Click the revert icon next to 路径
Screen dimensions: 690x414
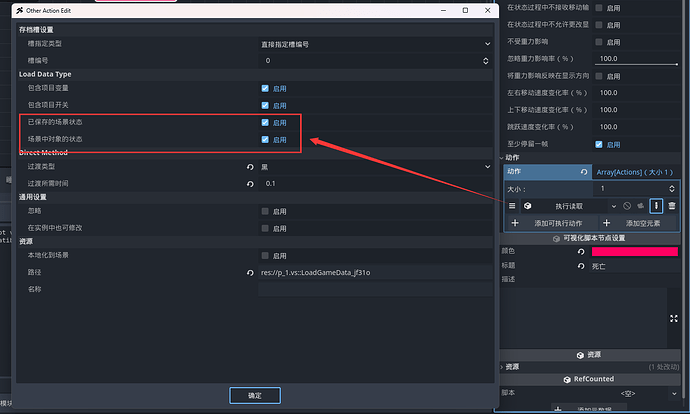[x=250, y=272]
